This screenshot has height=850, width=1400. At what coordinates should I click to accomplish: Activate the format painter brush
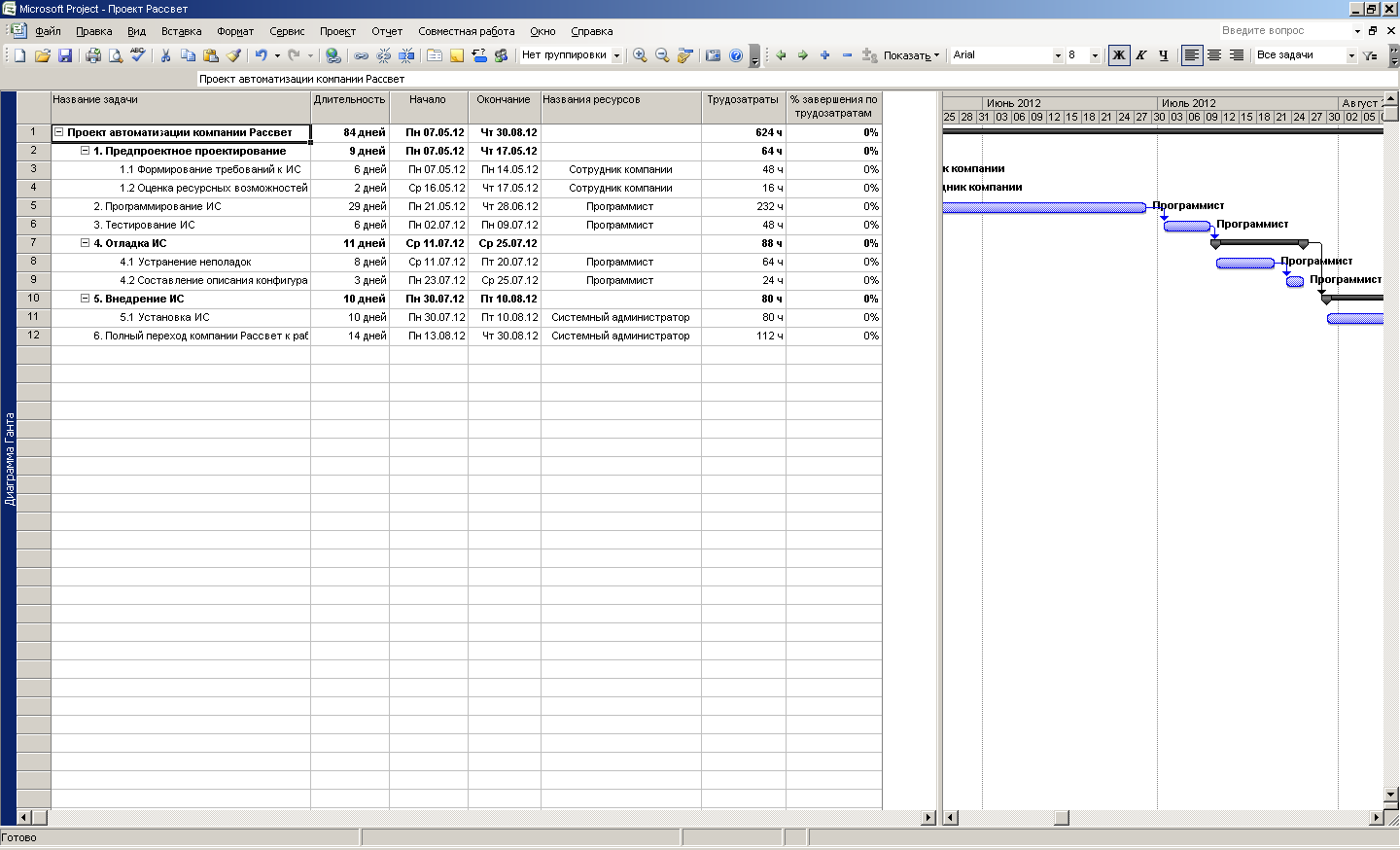[x=233, y=55]
